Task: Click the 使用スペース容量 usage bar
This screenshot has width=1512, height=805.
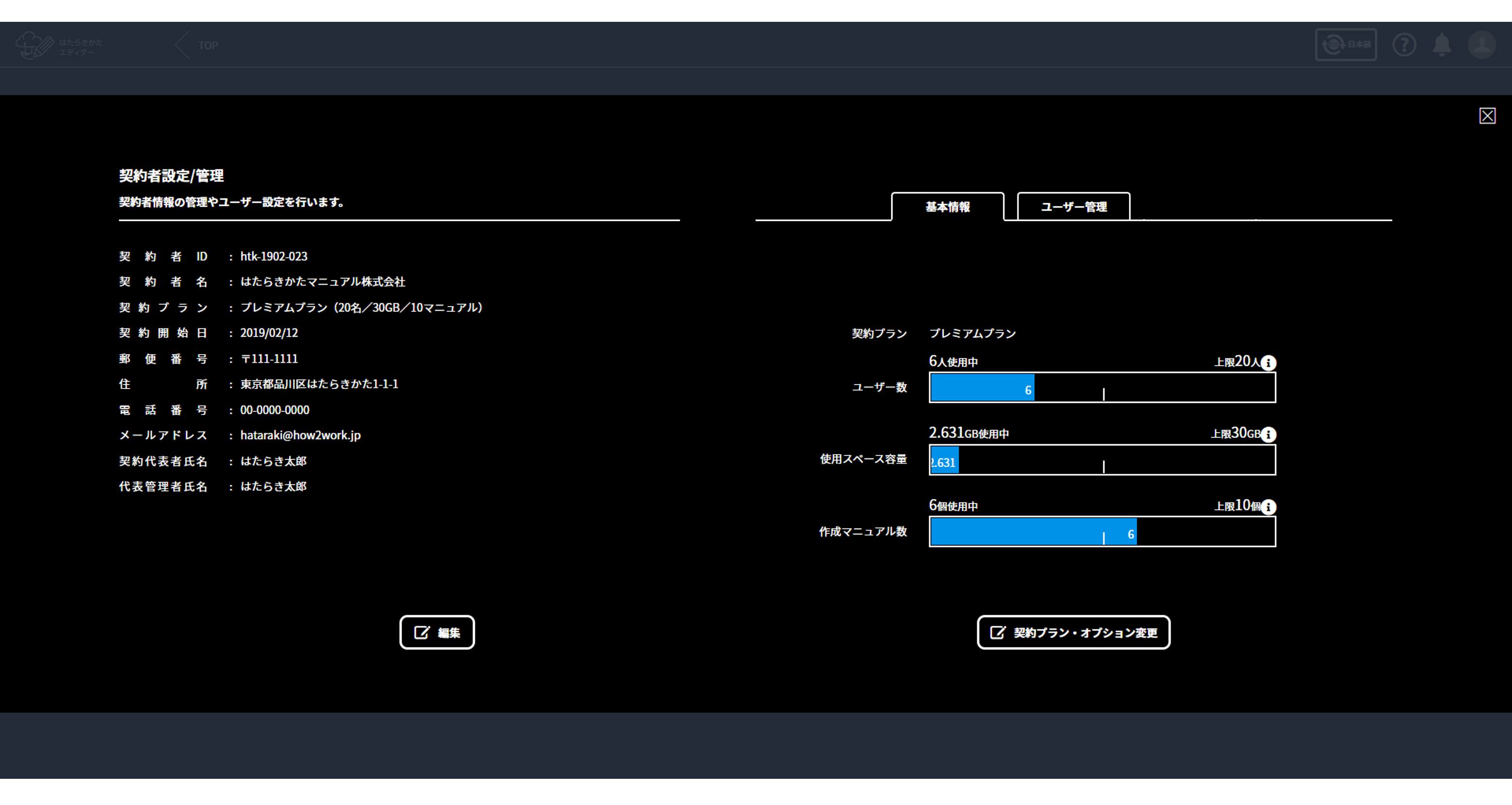Action: point(1102,460)
